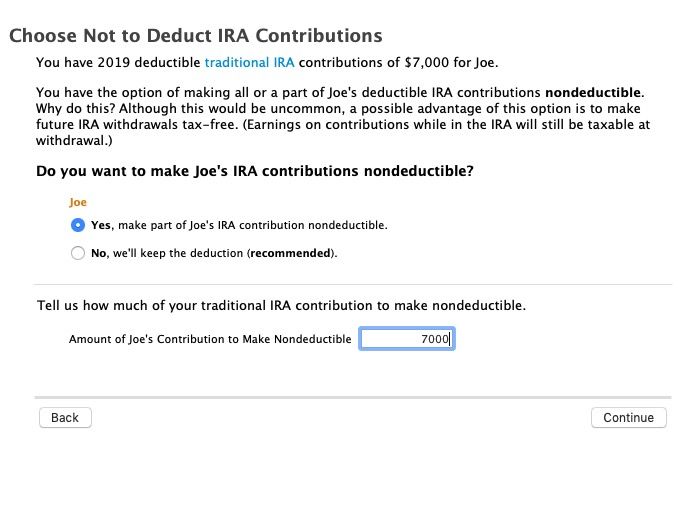Proceed using the Continue button

(629, 417)
